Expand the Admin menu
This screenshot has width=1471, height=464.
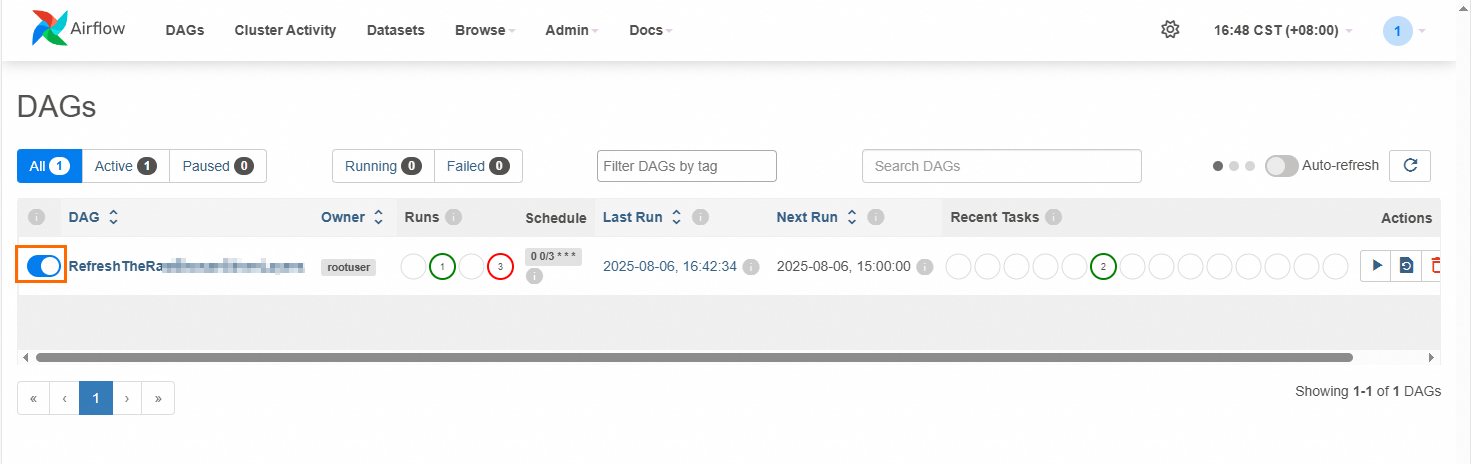(572, 30)
